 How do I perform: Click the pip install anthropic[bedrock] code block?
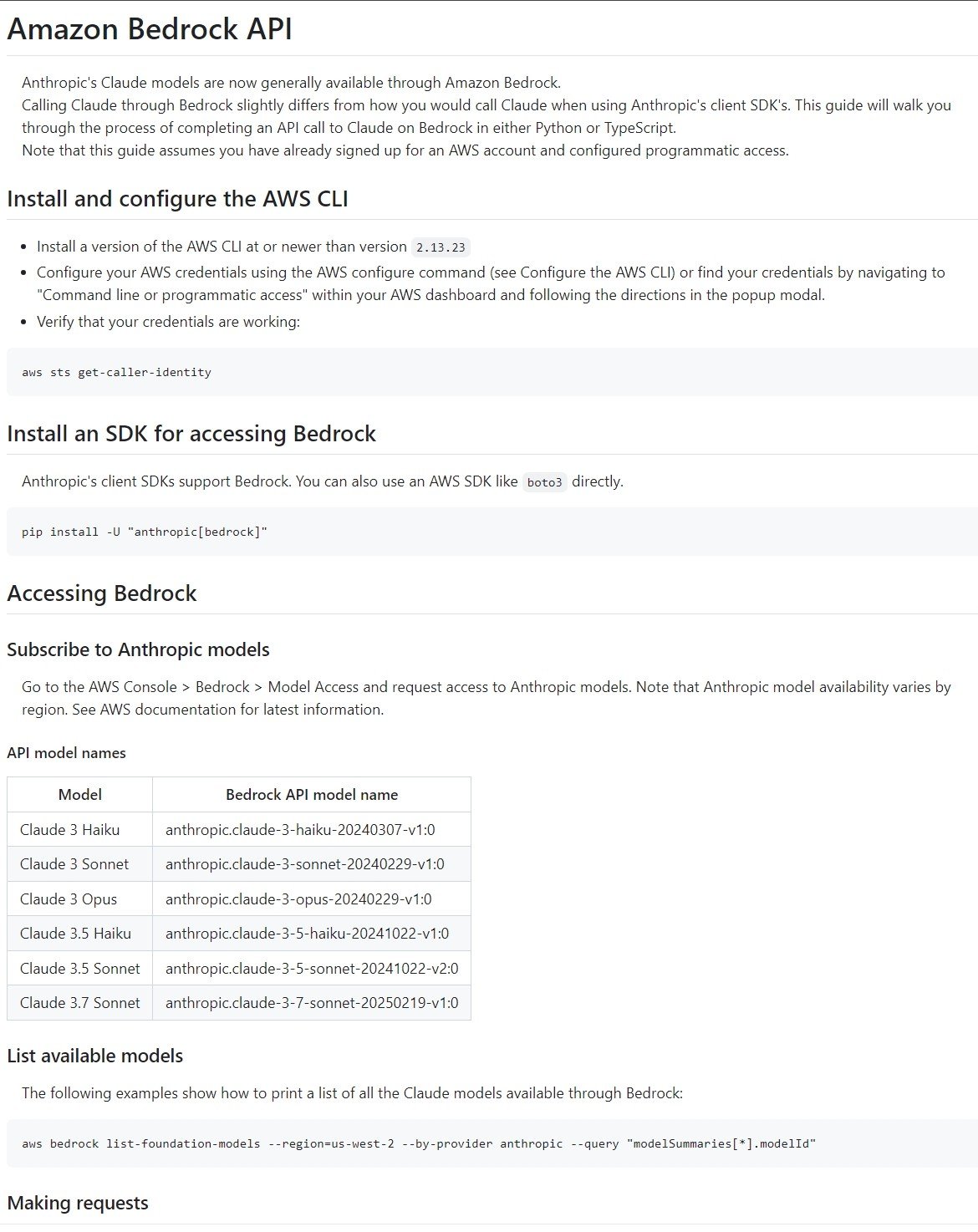[x=145, y=532]
